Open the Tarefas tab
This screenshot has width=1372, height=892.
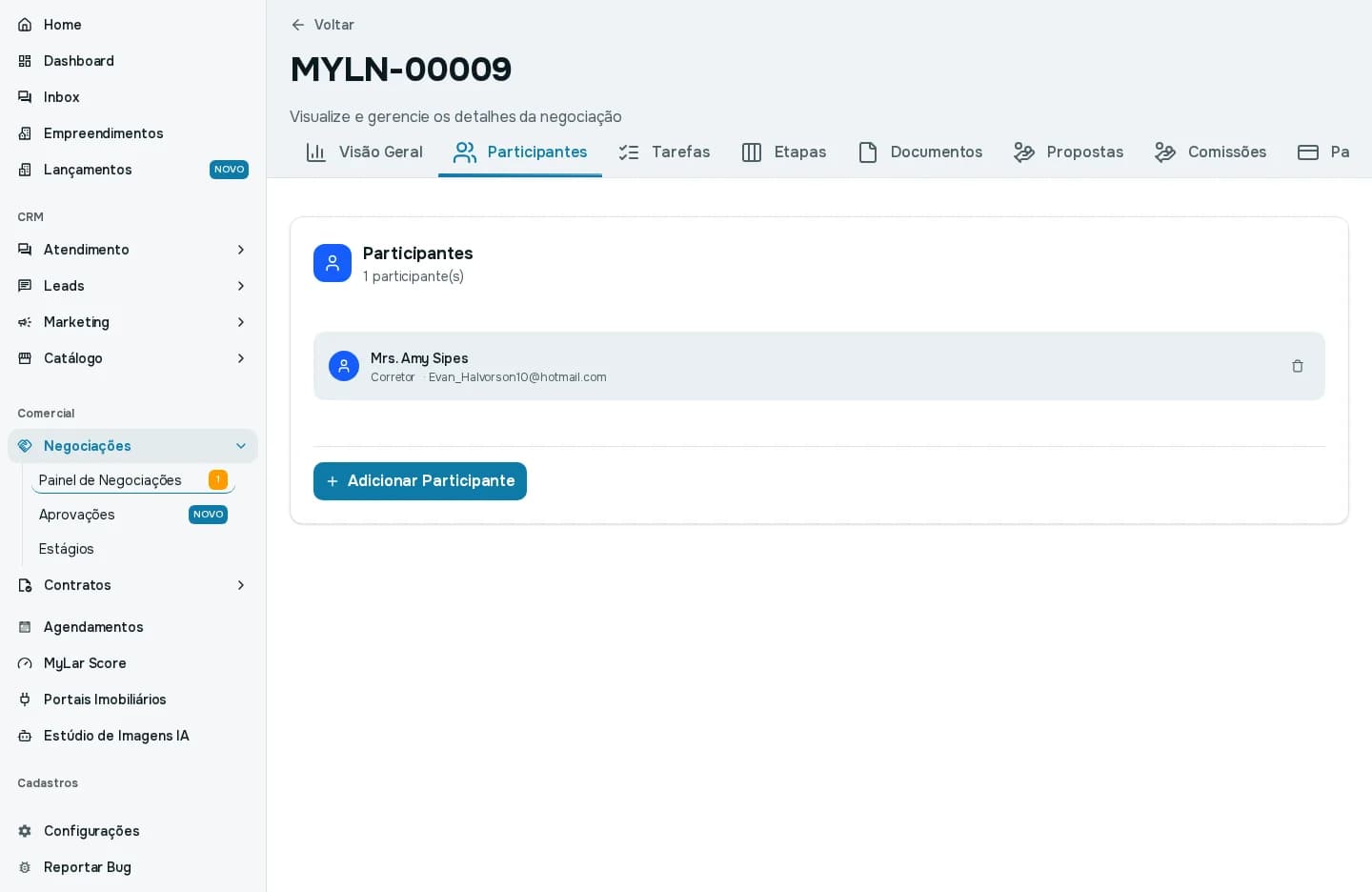(664, 152)
